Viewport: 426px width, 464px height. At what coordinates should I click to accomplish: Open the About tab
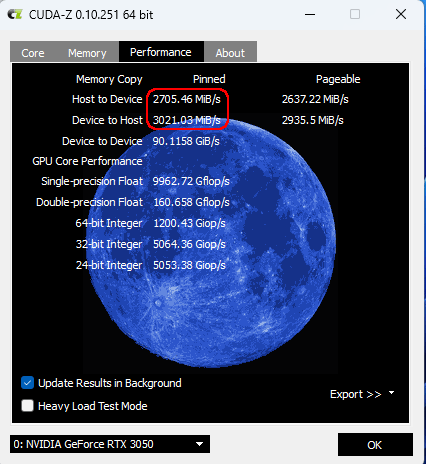230,53
